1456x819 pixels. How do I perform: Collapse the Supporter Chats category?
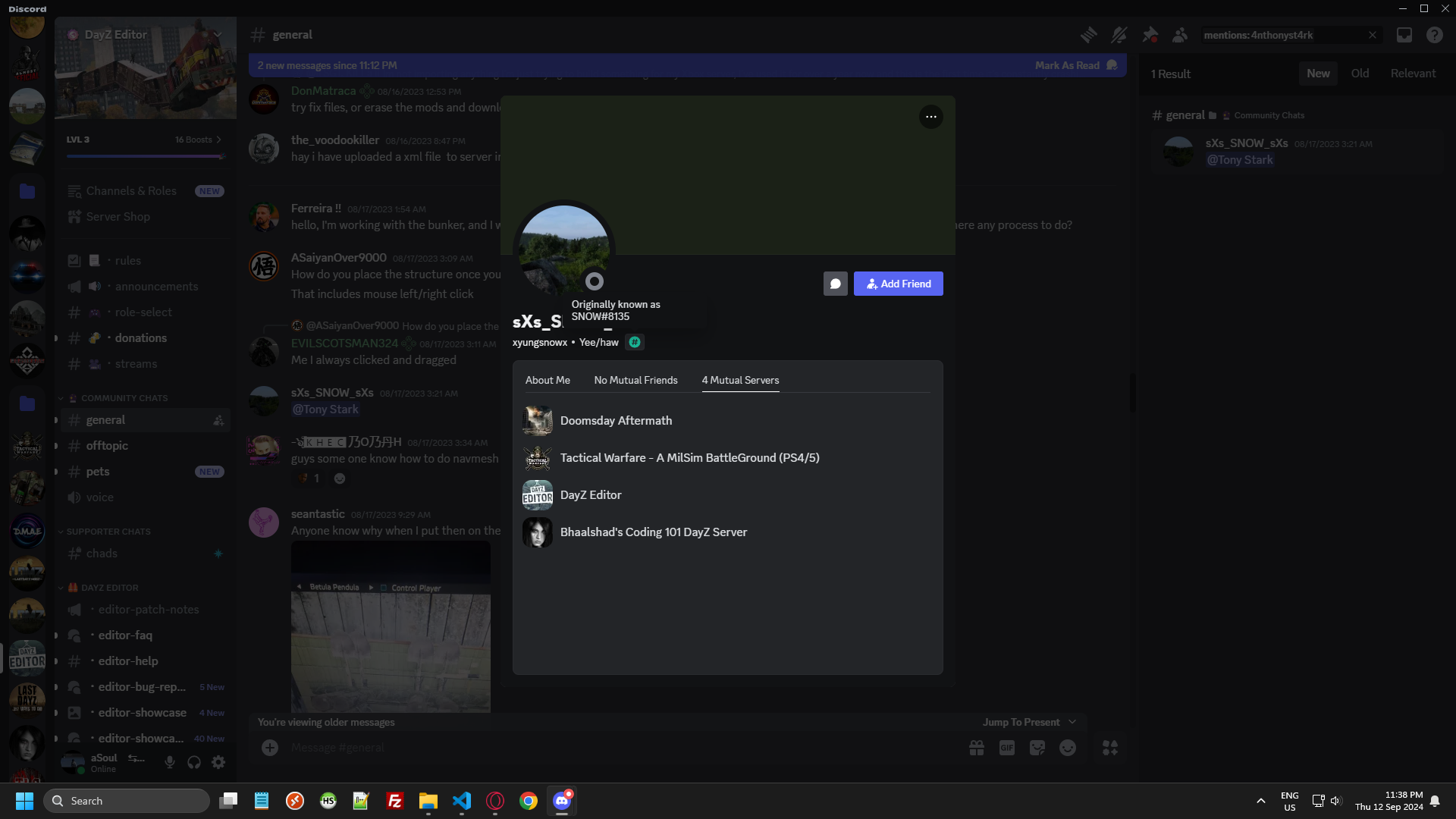point(106,532)
